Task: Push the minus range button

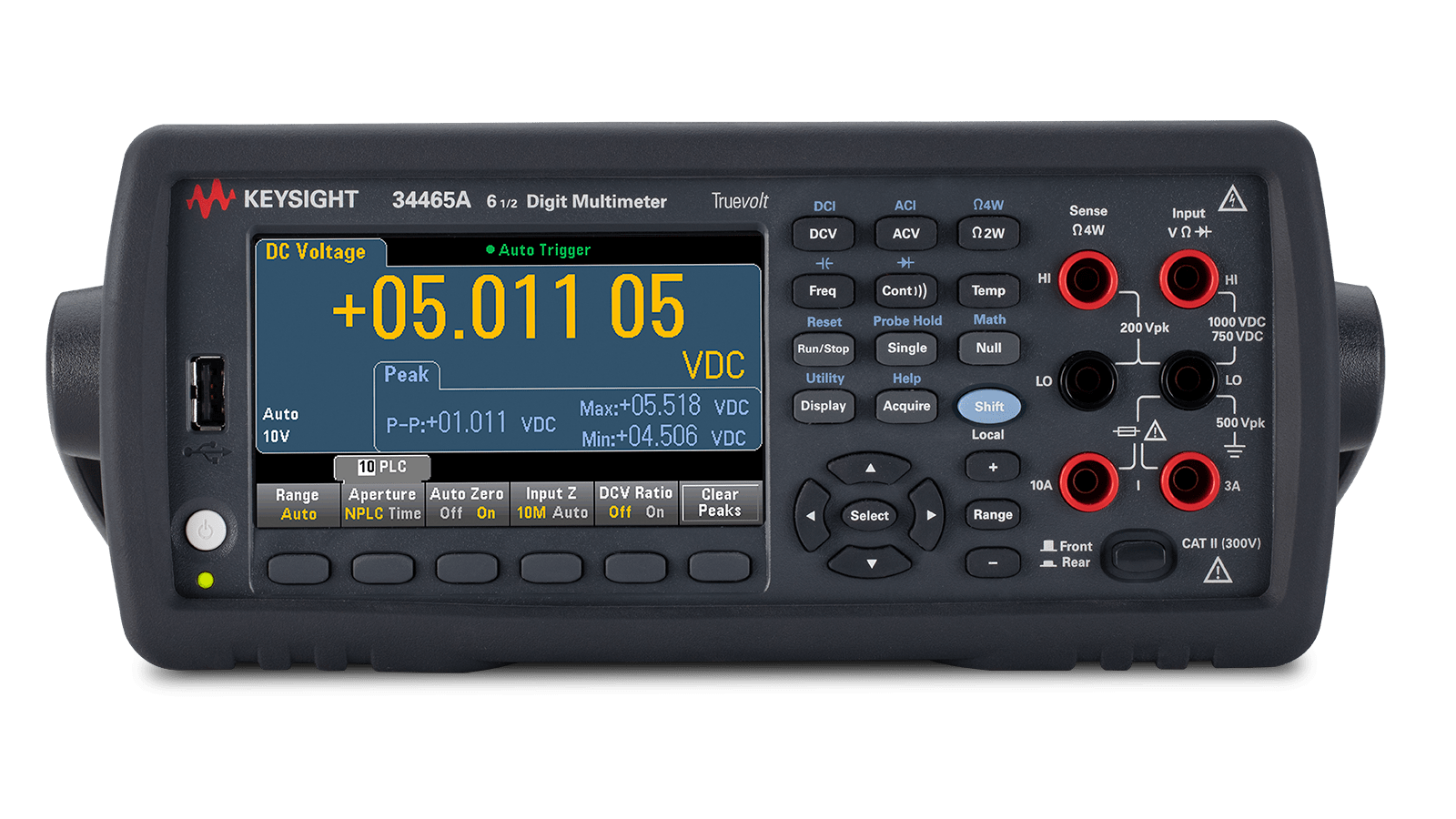Action: tap(993, 563)
